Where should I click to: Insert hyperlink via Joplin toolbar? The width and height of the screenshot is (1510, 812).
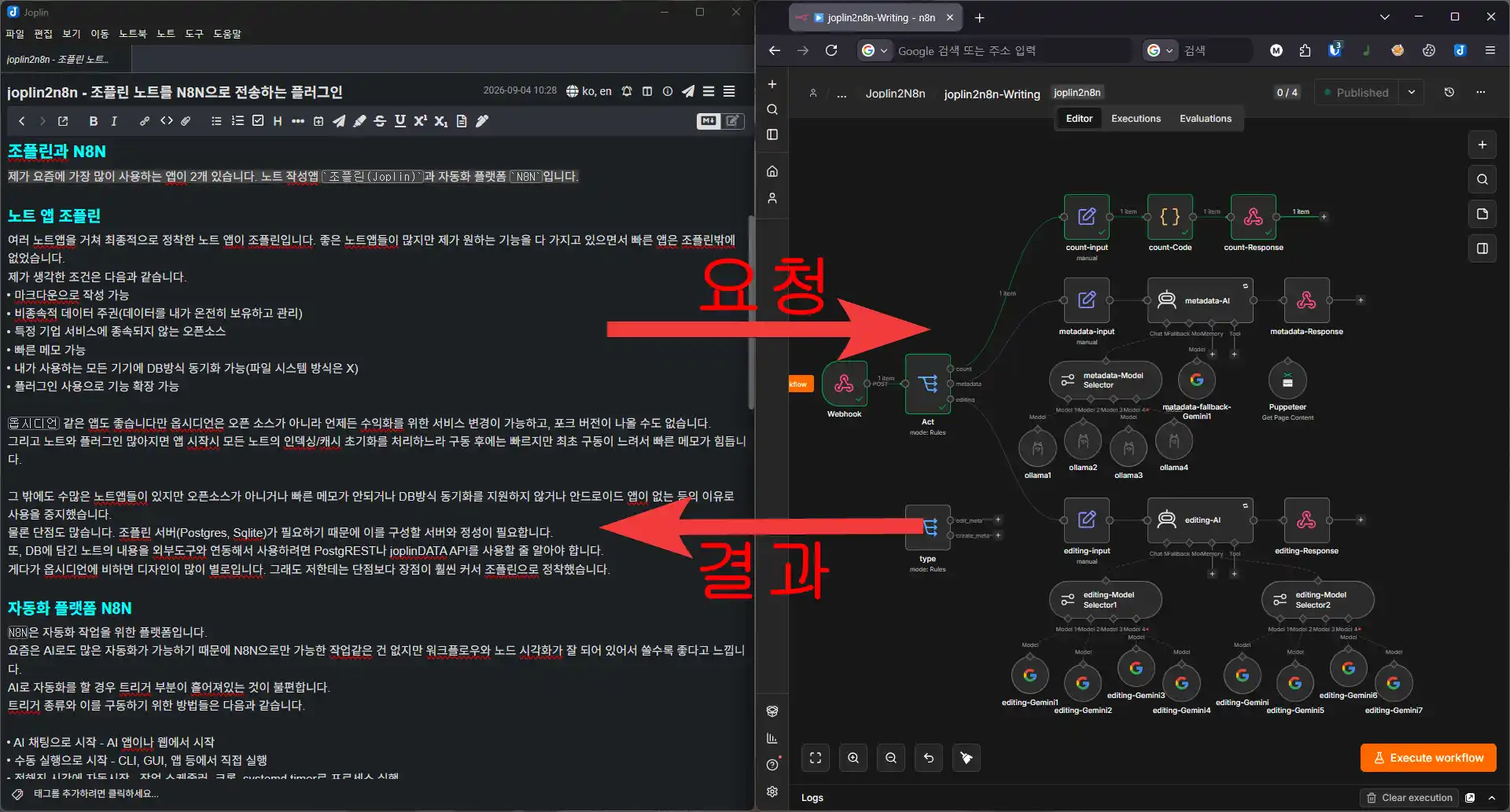(x=145, y=121)
